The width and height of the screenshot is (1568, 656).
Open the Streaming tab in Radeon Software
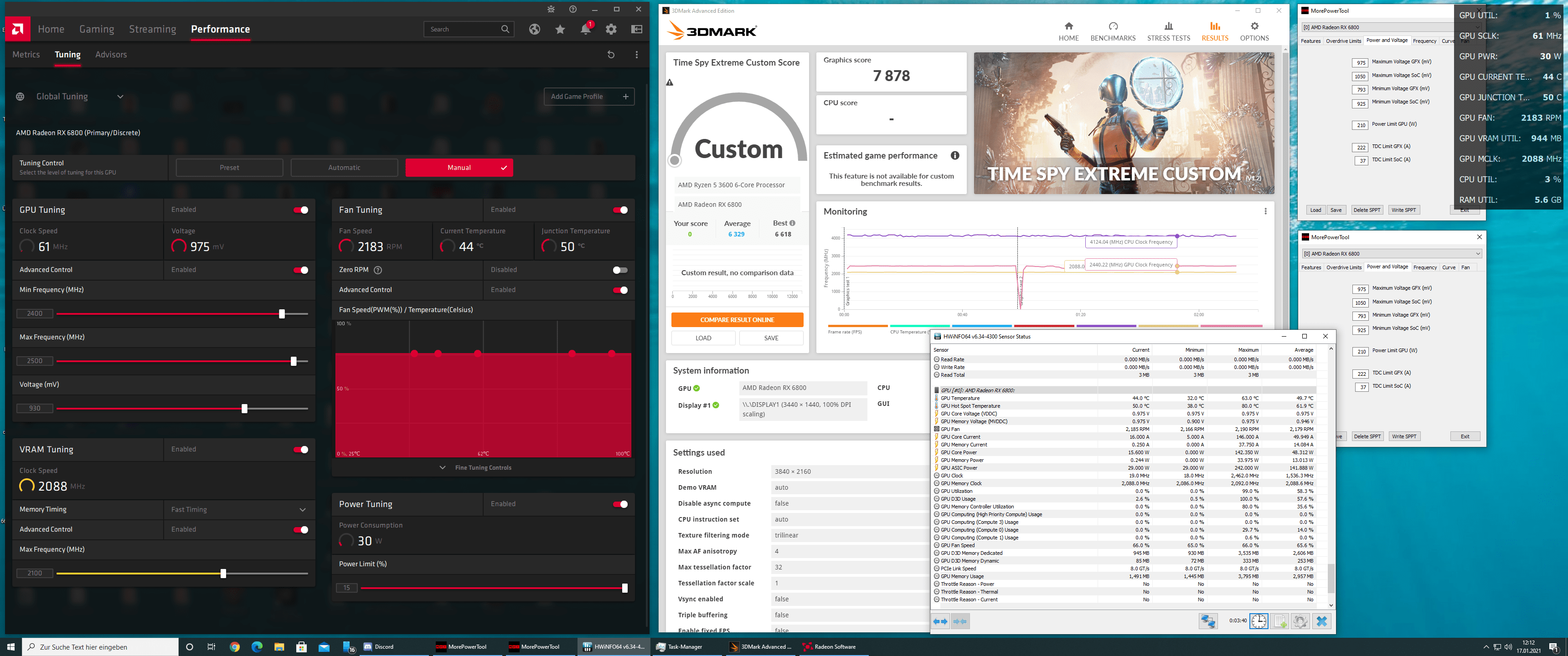152,29
